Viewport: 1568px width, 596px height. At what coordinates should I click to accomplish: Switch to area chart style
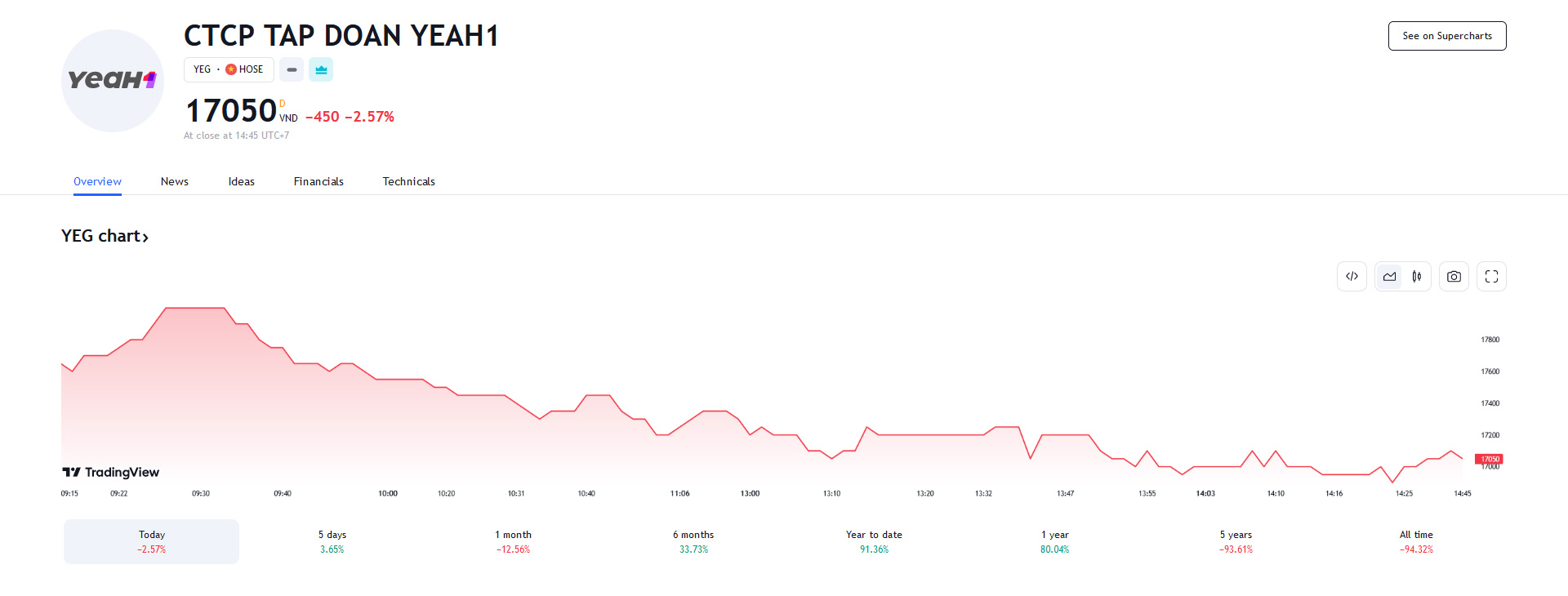(x=1389, y=277)
